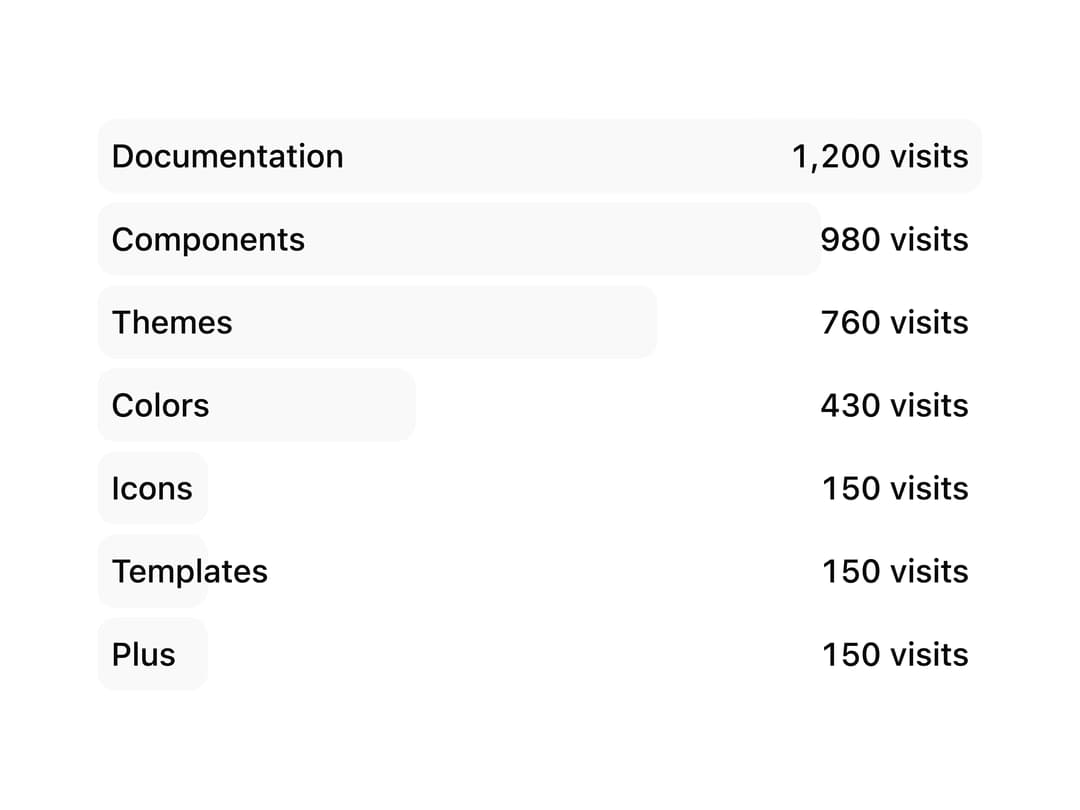Open the Templates entry label

point(189,572)
